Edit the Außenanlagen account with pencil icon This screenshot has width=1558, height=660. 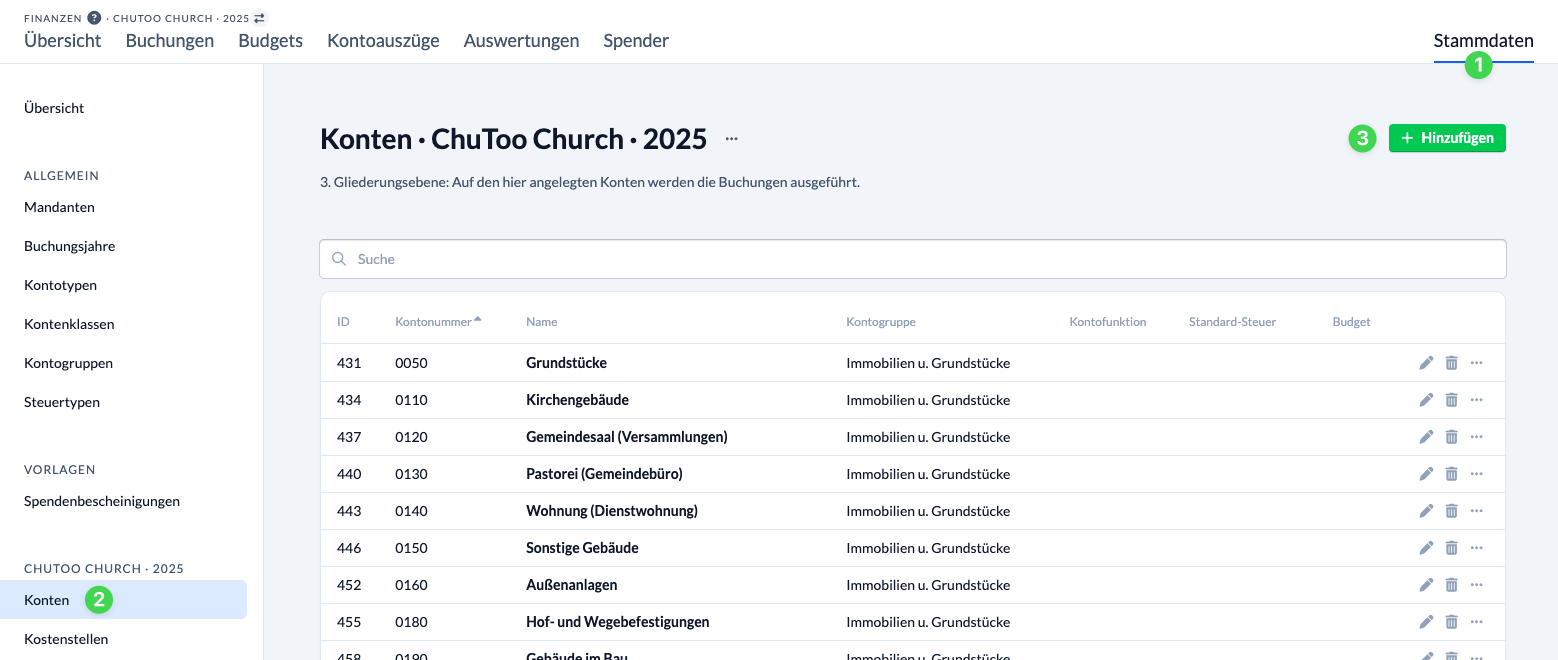pos(1426,585)
